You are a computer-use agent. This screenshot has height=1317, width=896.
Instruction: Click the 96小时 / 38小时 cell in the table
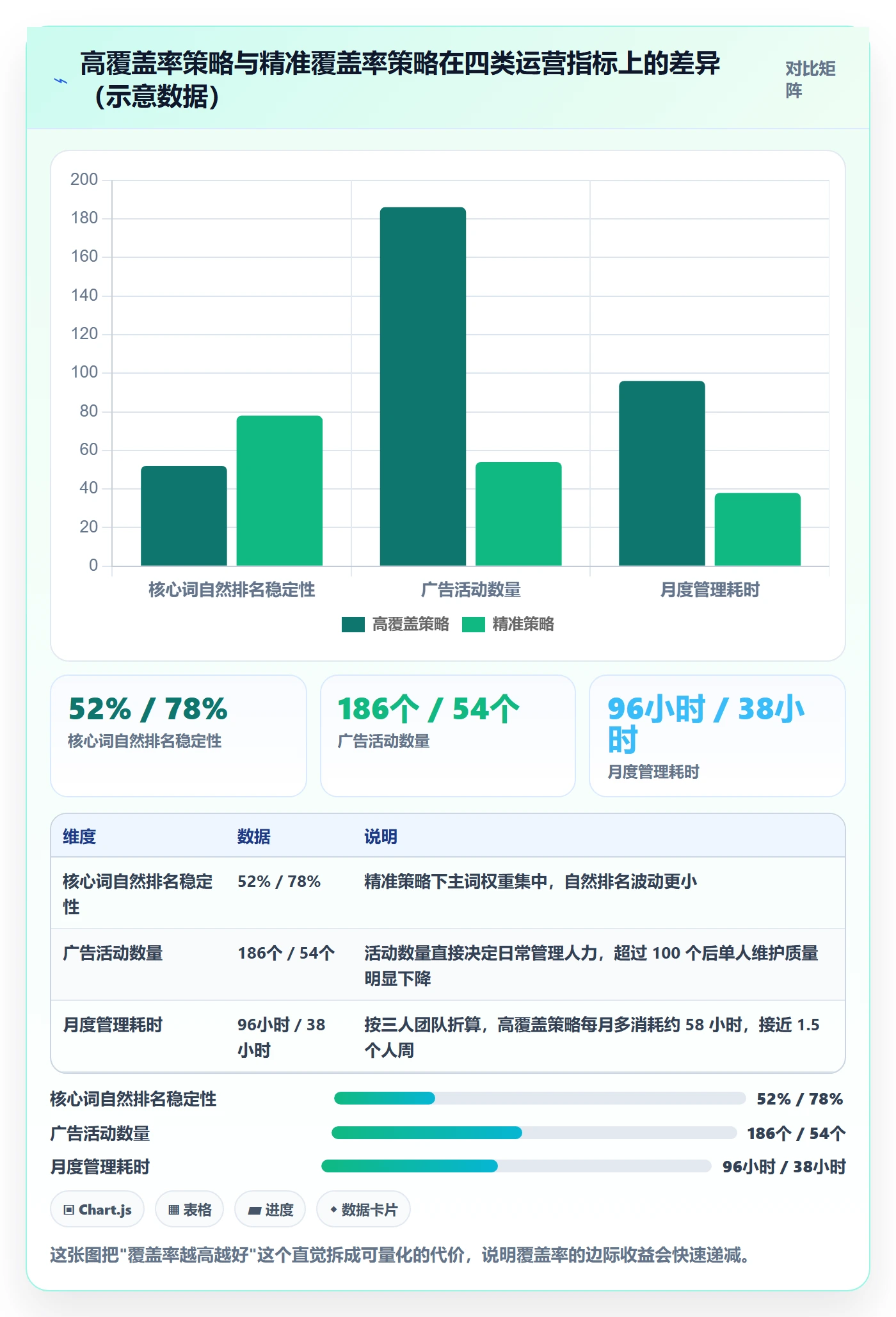282,1037
